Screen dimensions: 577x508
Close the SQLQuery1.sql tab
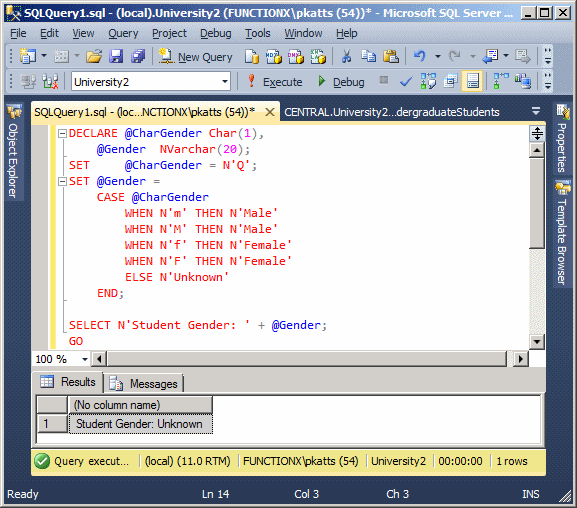270,112
